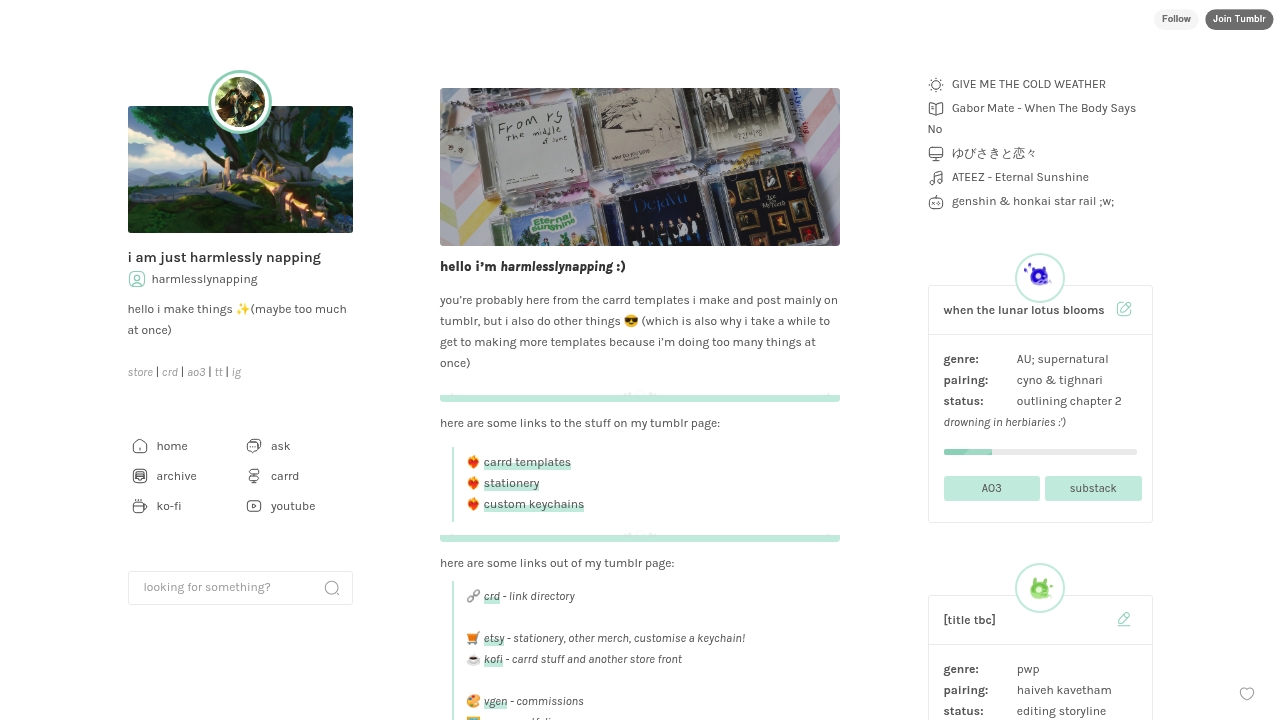The height and width of the screenshot is (720, 1280).
Task: Open the AO3 button on the lunar lotus card
Action: [x=991, y=488]
